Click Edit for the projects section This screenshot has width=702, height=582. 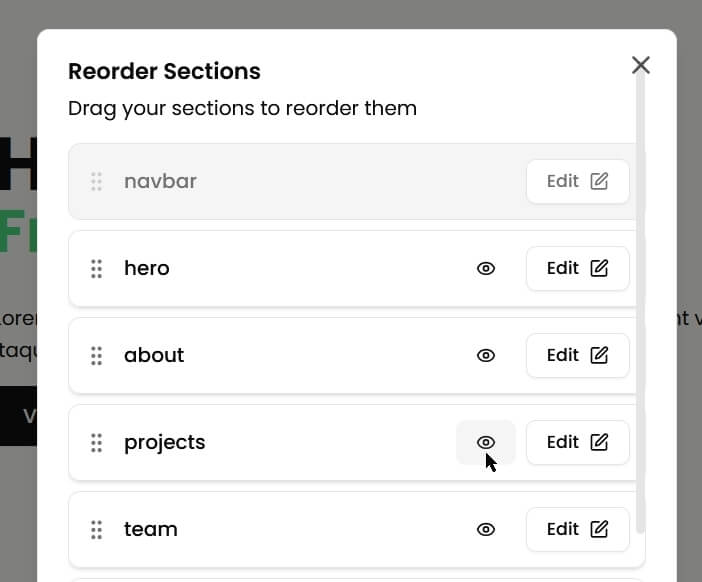(578, 442)
